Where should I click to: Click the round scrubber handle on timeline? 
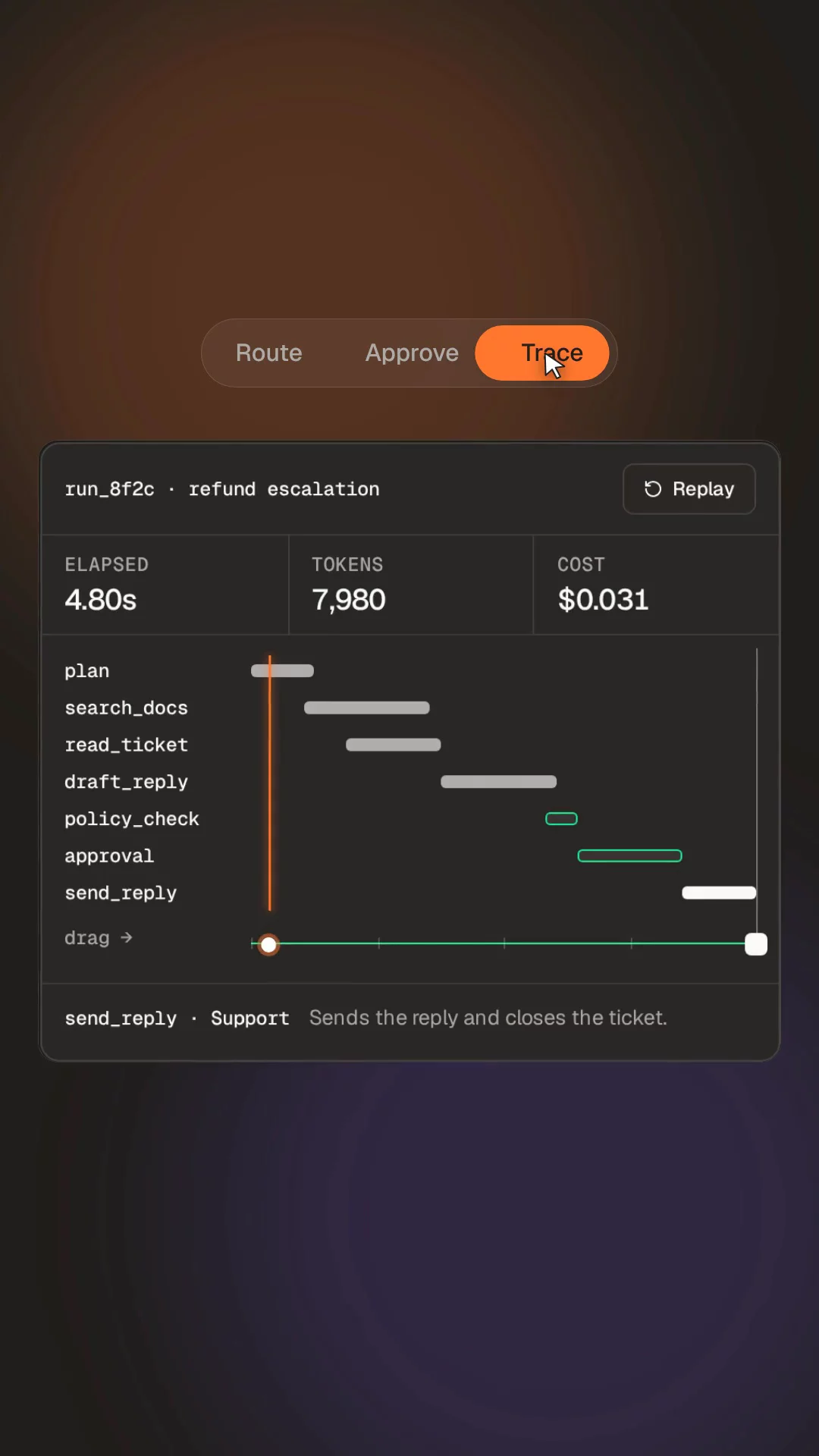tap(268, 945)
